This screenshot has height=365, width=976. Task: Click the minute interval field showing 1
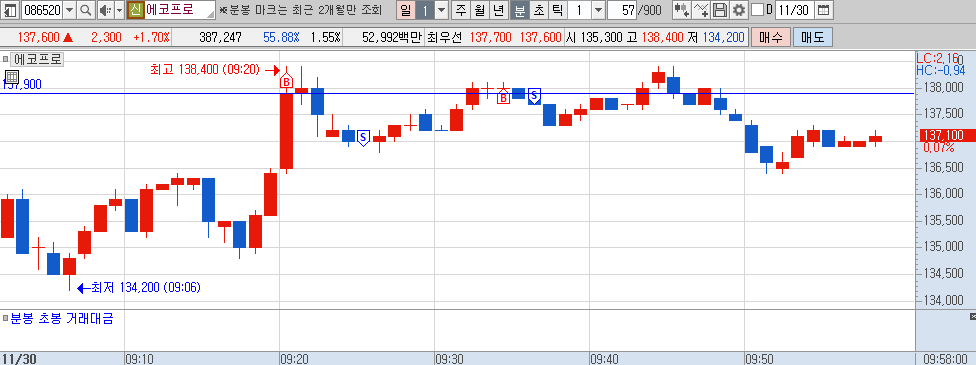tap(579, 10)
